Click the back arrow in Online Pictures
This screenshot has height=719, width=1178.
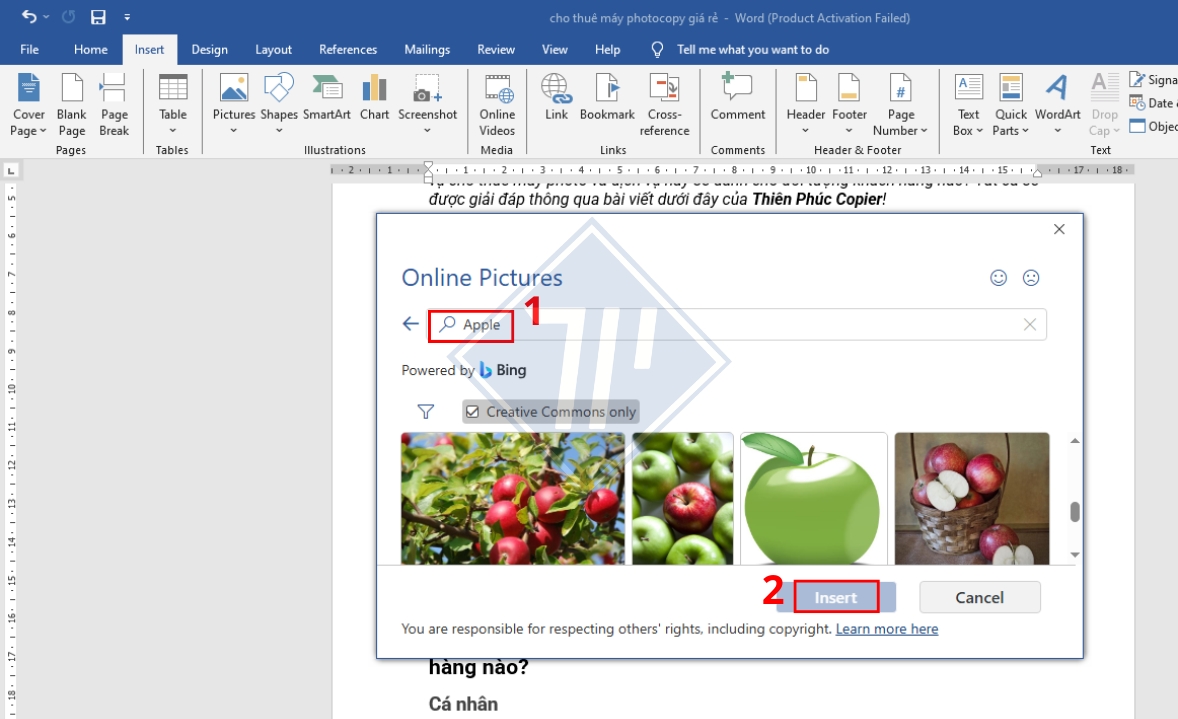[x=410, y=324]
